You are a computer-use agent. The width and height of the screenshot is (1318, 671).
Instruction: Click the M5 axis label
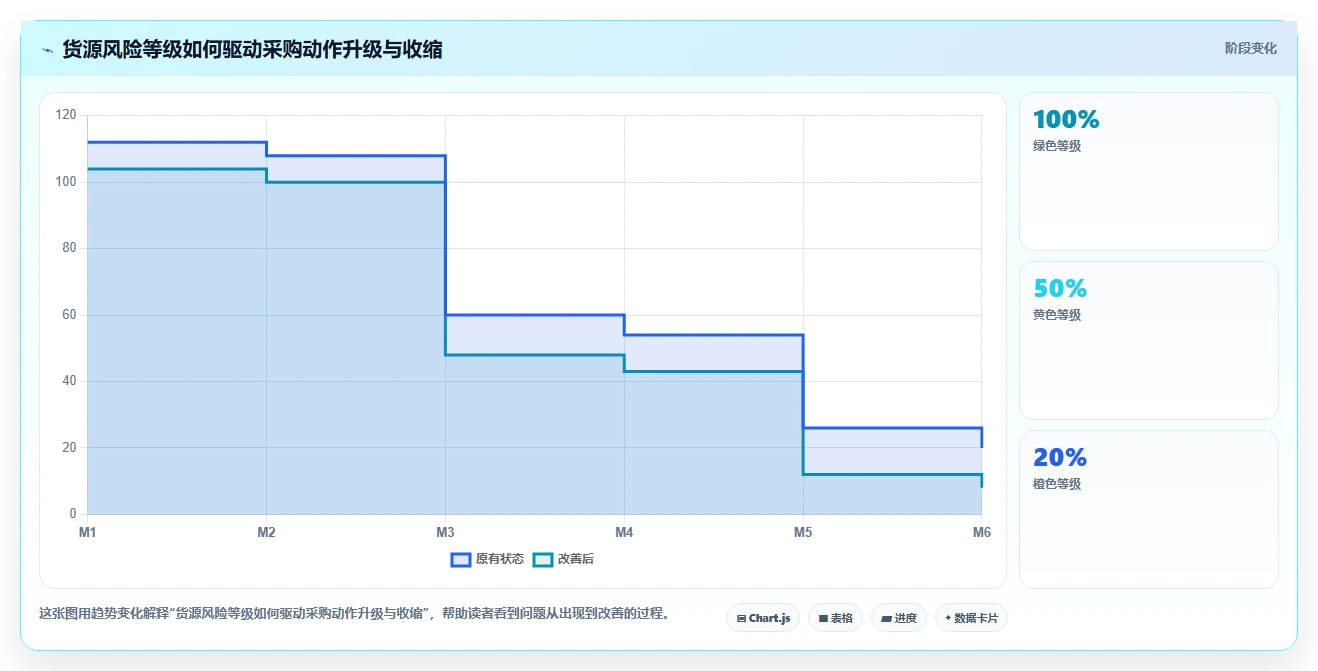click(x=803, y=532)
